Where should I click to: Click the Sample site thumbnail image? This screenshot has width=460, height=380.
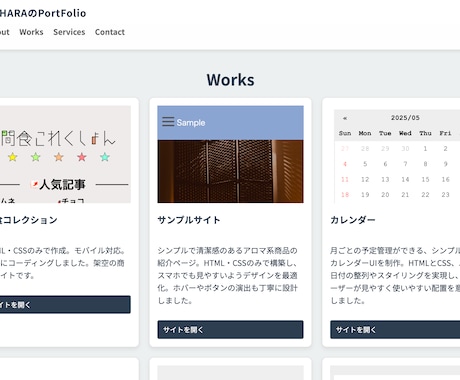pos(230,154)
